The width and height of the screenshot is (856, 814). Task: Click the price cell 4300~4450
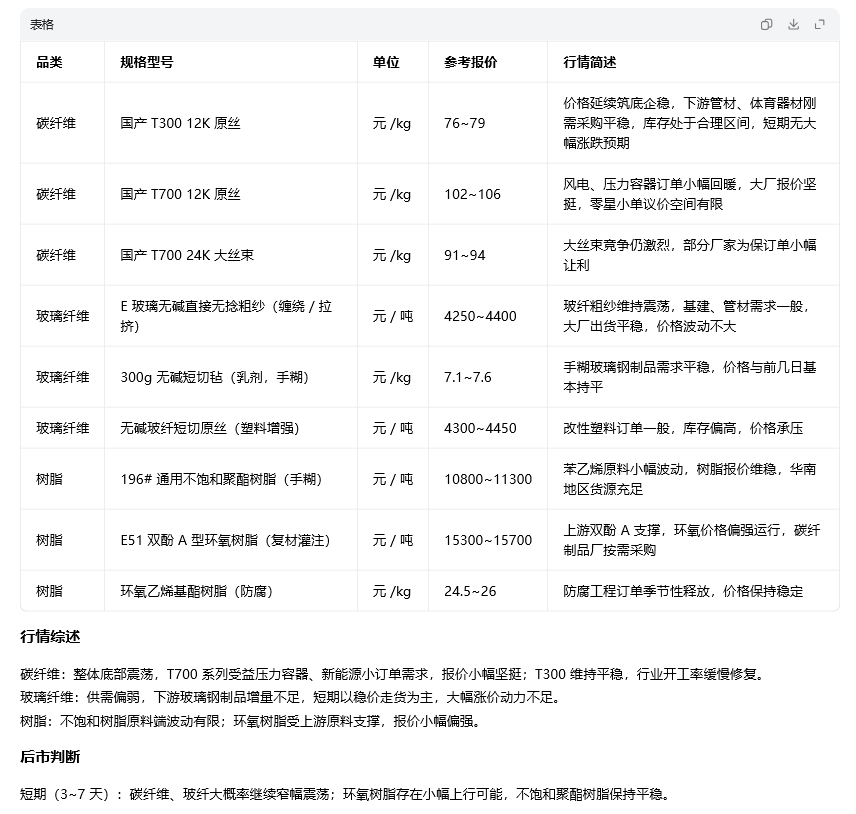pyautogui.click(x=480, y=429)
